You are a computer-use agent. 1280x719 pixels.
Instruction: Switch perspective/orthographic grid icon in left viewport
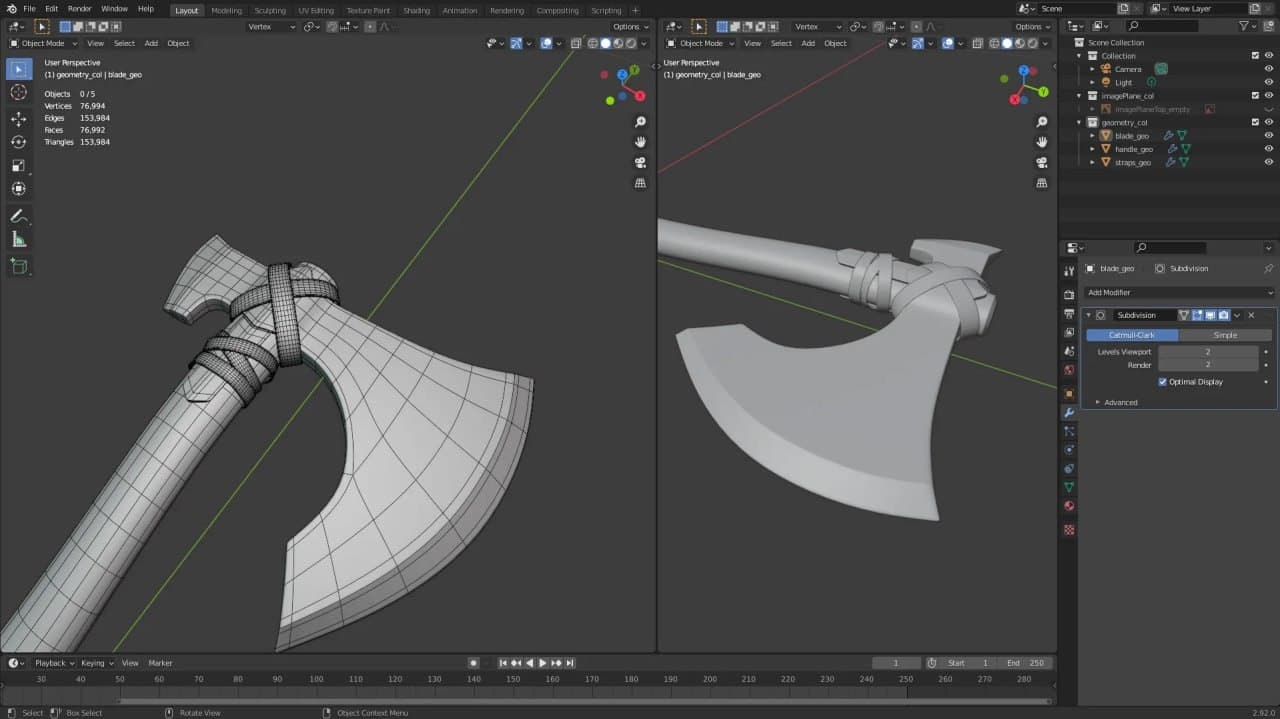[x=640, y=183]
